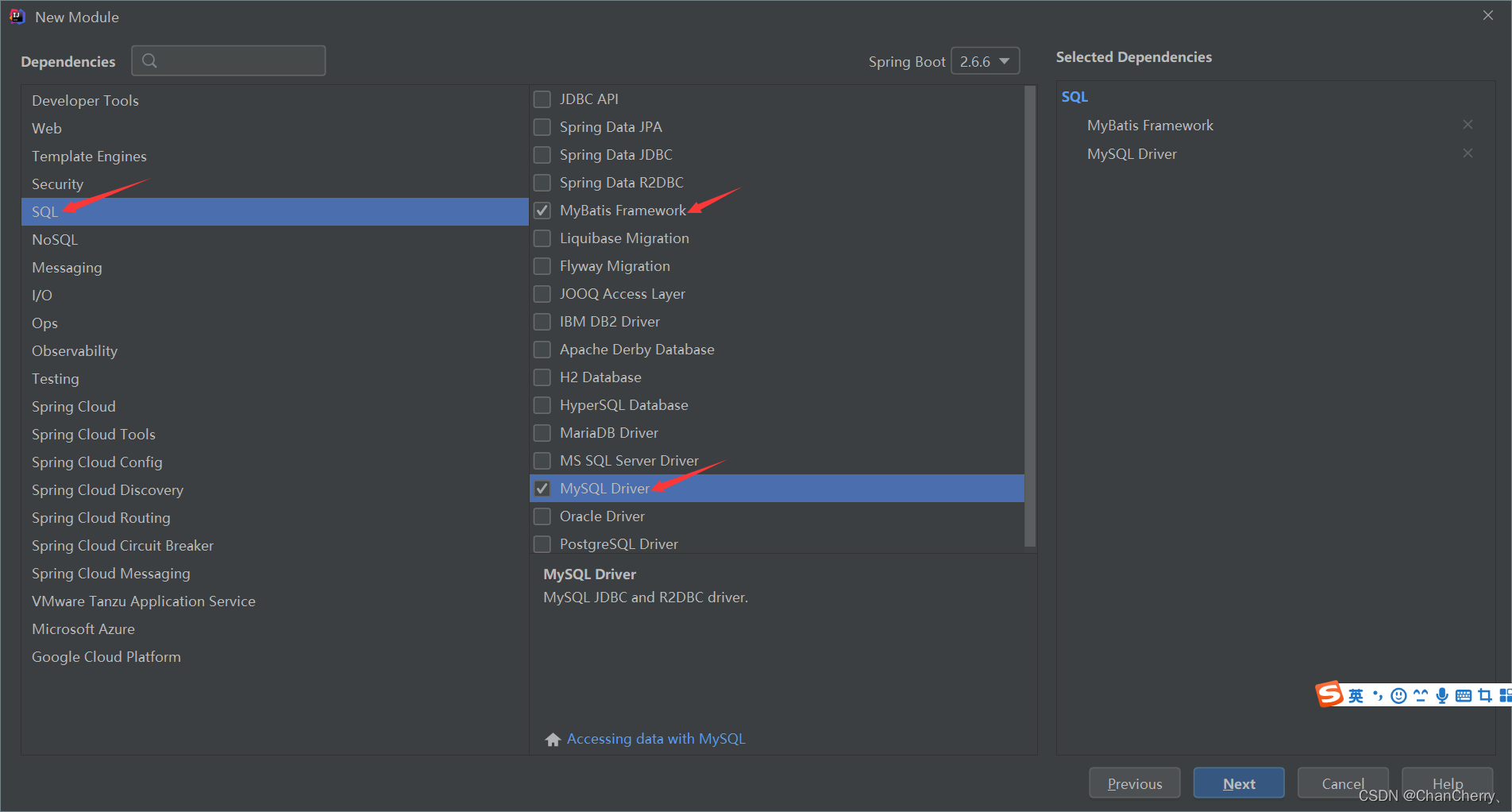The width and height of the screenshot is (1512, 812).
Task: Tick MS SQL Server Driver
Action: click(542, 461)
